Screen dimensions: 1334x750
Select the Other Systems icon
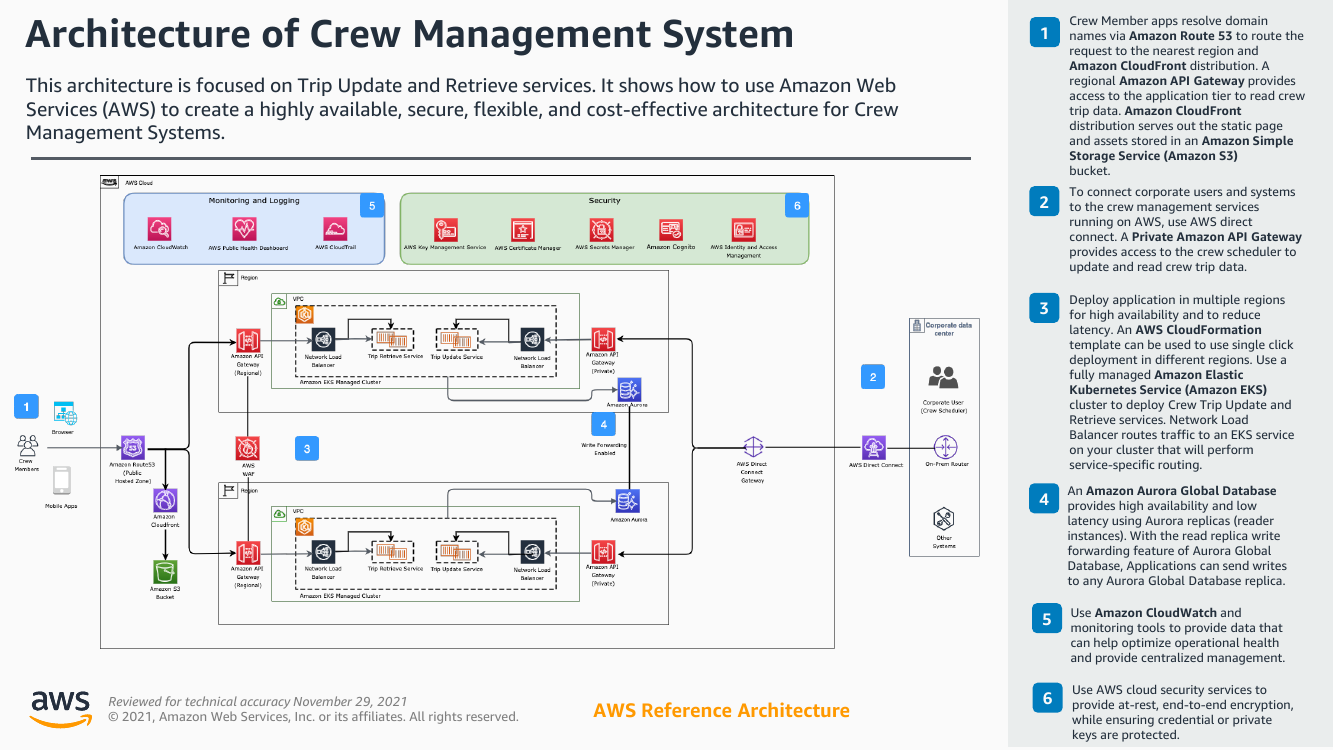click(943, 519)
